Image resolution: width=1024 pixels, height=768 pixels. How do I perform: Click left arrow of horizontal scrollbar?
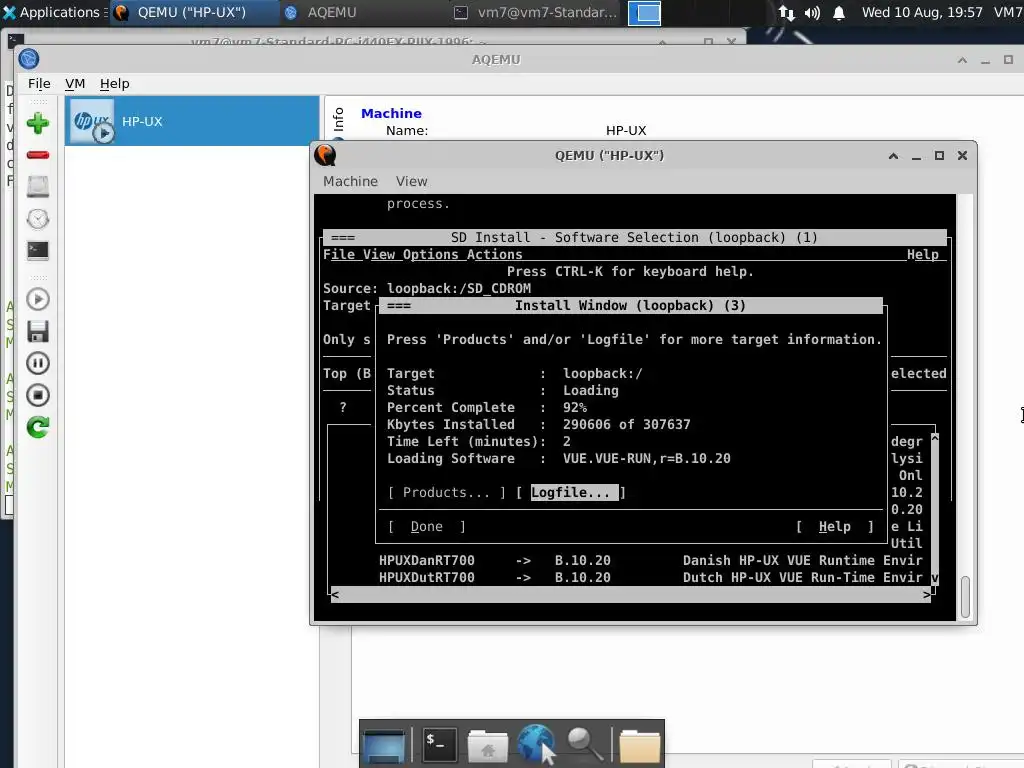point(335,594)
